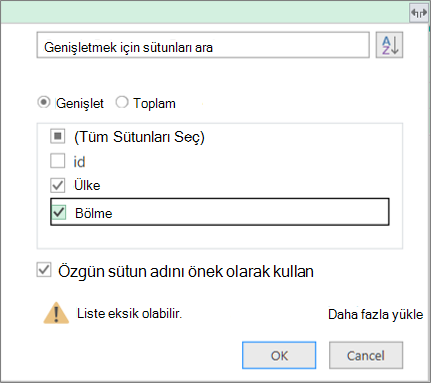Check the id column checkbox

(x=58, y=161)
